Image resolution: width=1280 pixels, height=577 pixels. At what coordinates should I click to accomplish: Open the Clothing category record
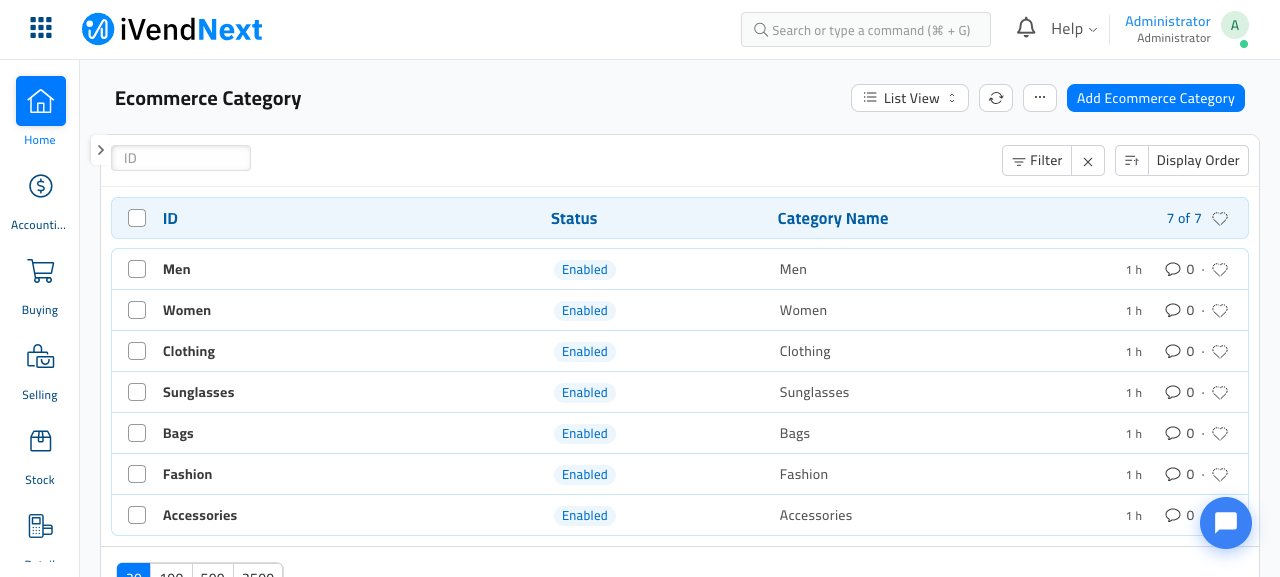coord(189,352)
